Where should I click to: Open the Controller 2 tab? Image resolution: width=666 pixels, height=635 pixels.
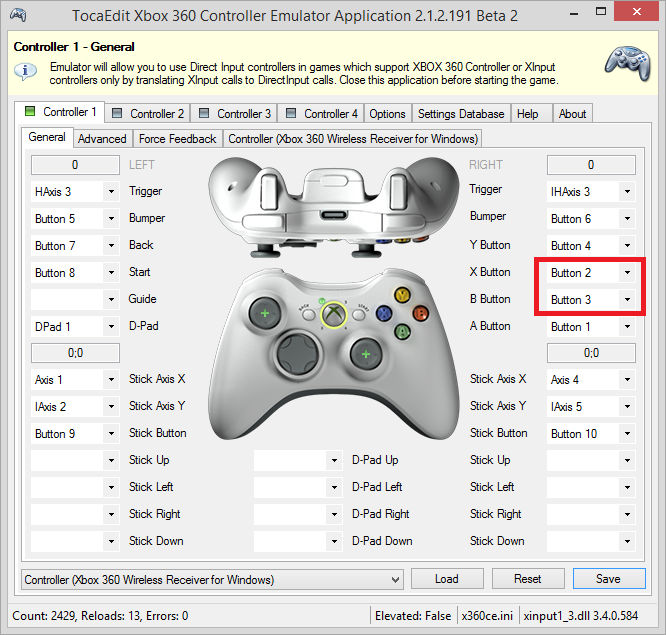[x=148, y=114]
